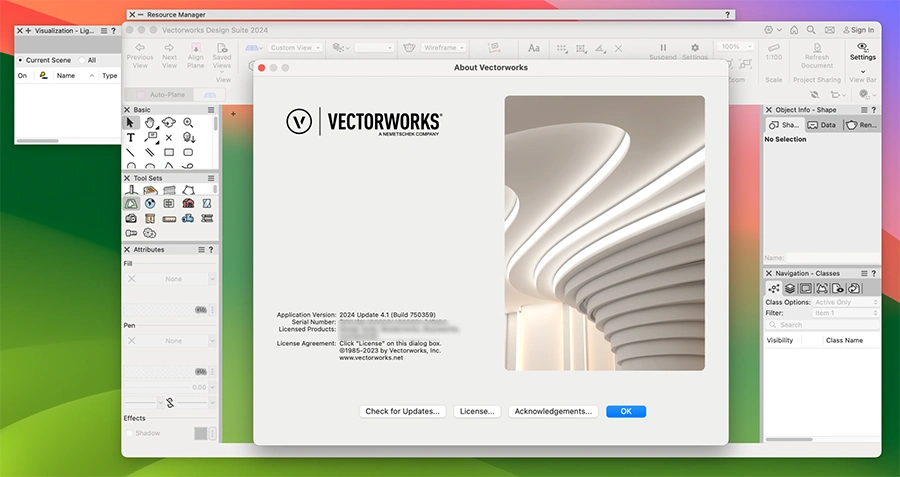Click the Flyover tool icon
Screen dimensions: 900x477
click(x=169, y=122)
